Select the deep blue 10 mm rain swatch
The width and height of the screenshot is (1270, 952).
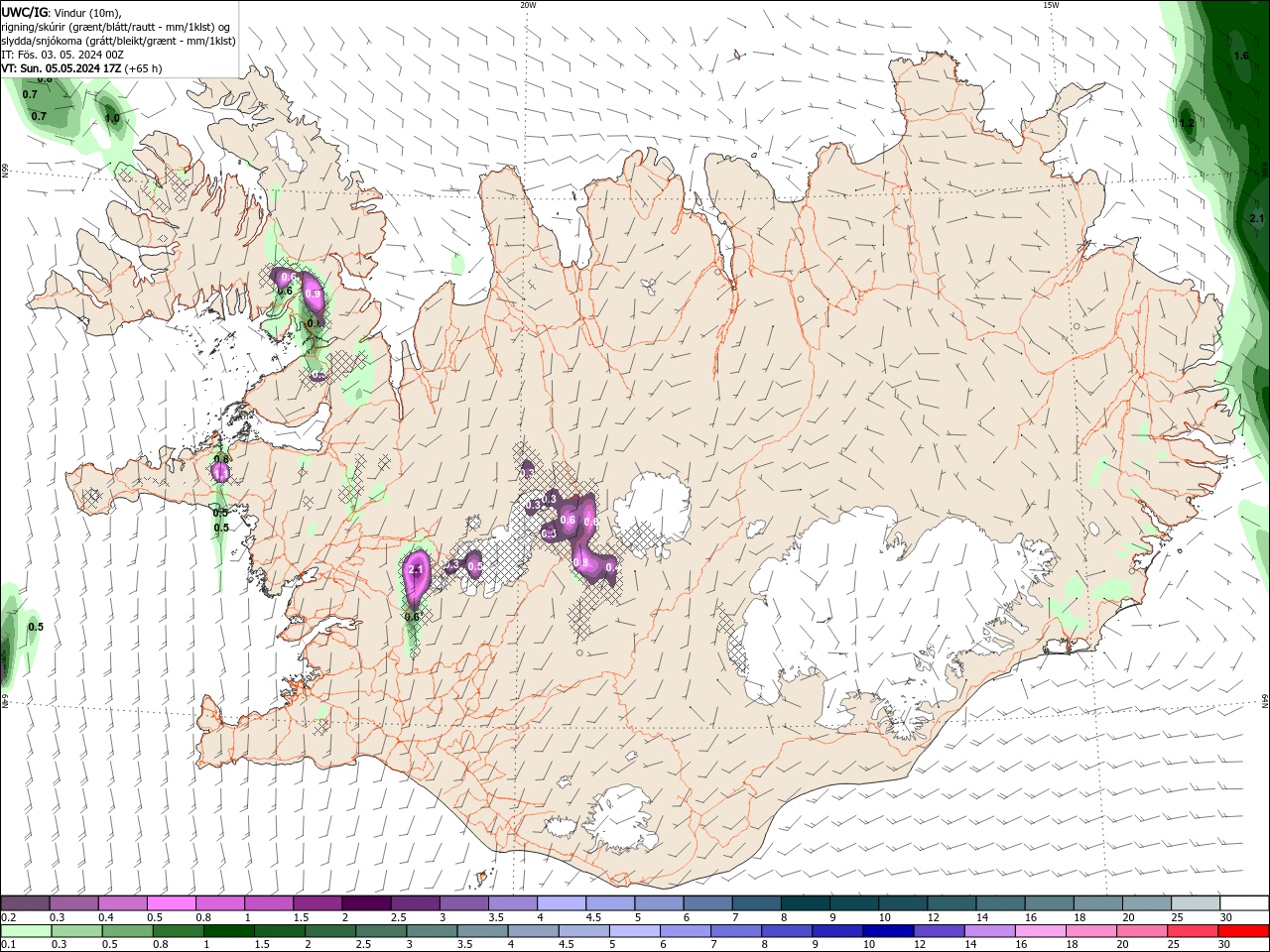[886, 931]
